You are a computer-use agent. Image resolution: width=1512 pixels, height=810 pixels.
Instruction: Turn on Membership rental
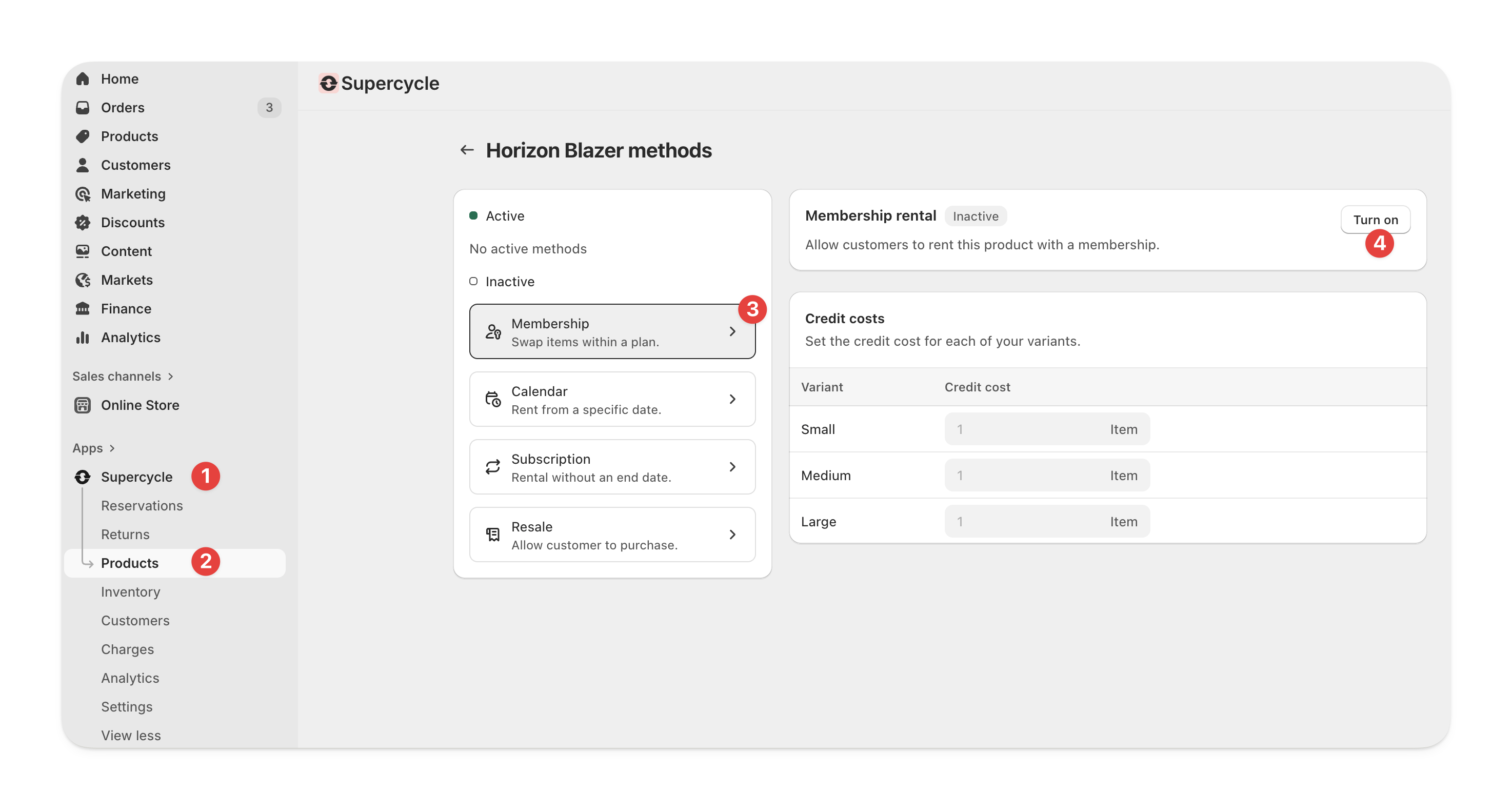coord(1375,220)
